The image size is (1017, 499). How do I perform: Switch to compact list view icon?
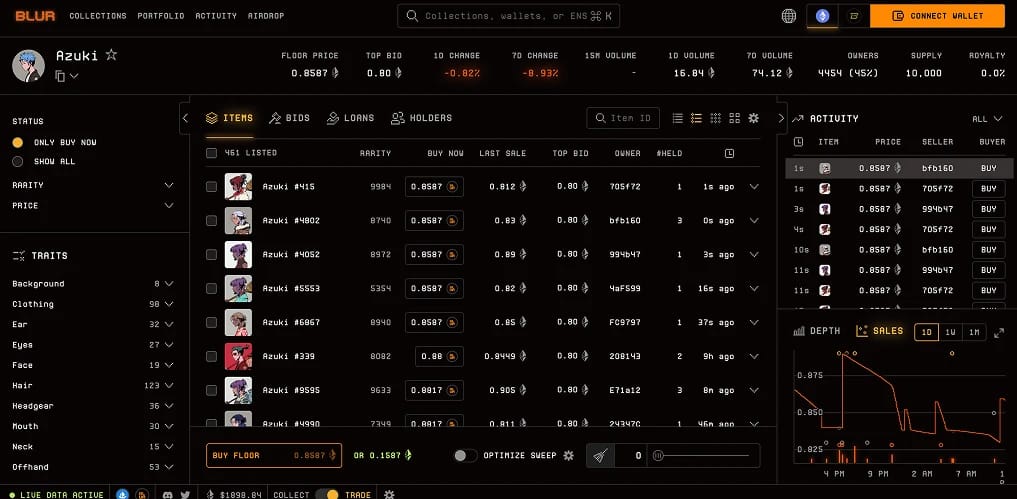[x=678, y=118]
